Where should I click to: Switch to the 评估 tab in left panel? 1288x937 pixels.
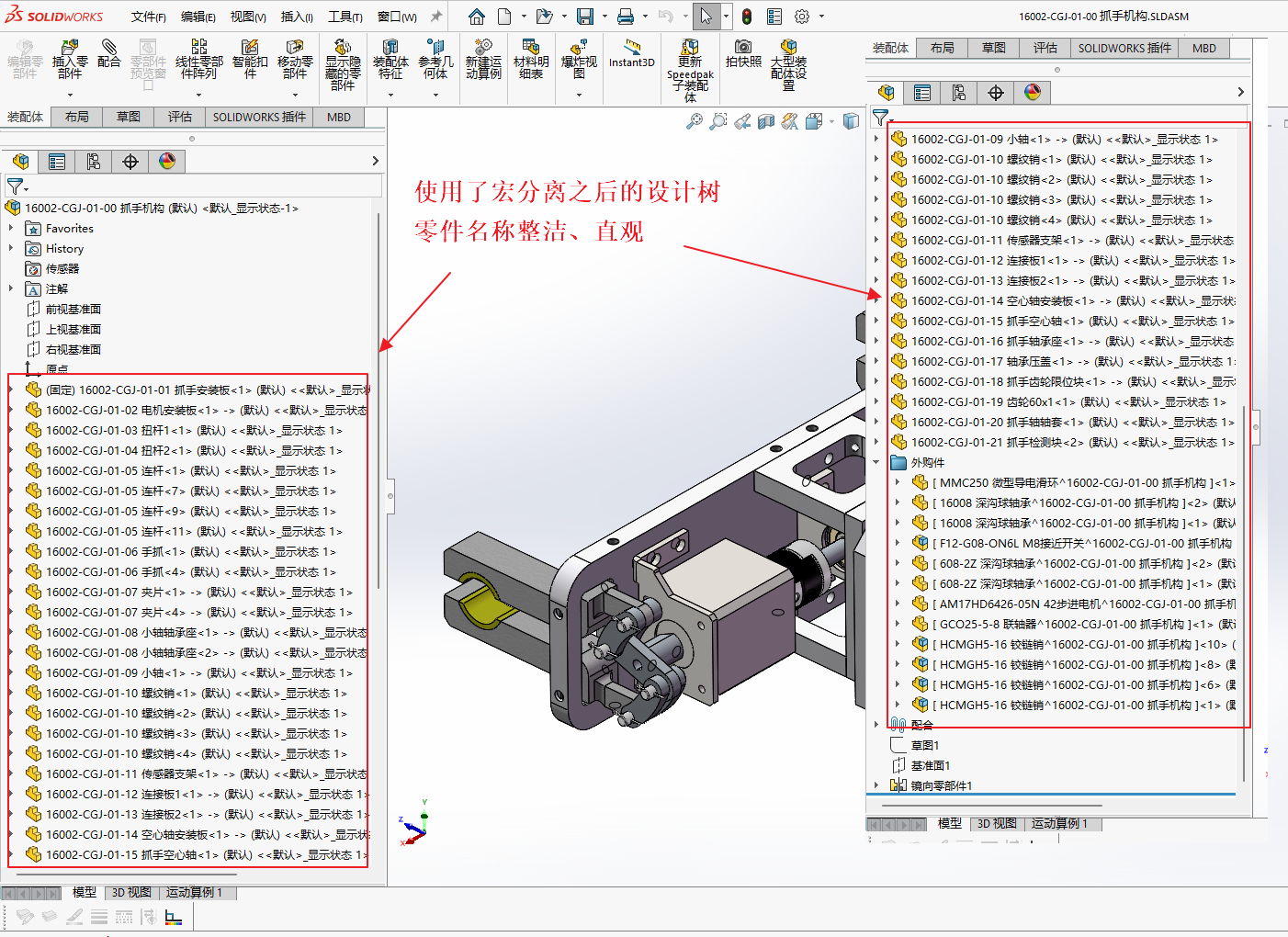coord(180,117)
